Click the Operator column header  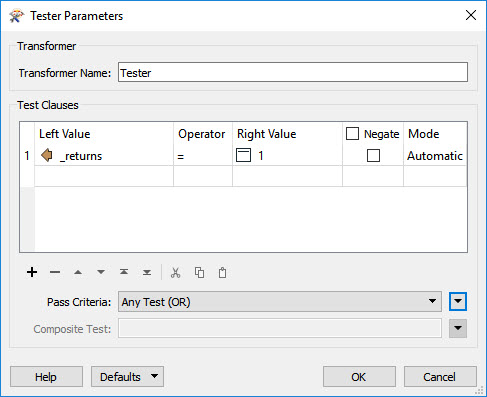click(x=203, y=134)
